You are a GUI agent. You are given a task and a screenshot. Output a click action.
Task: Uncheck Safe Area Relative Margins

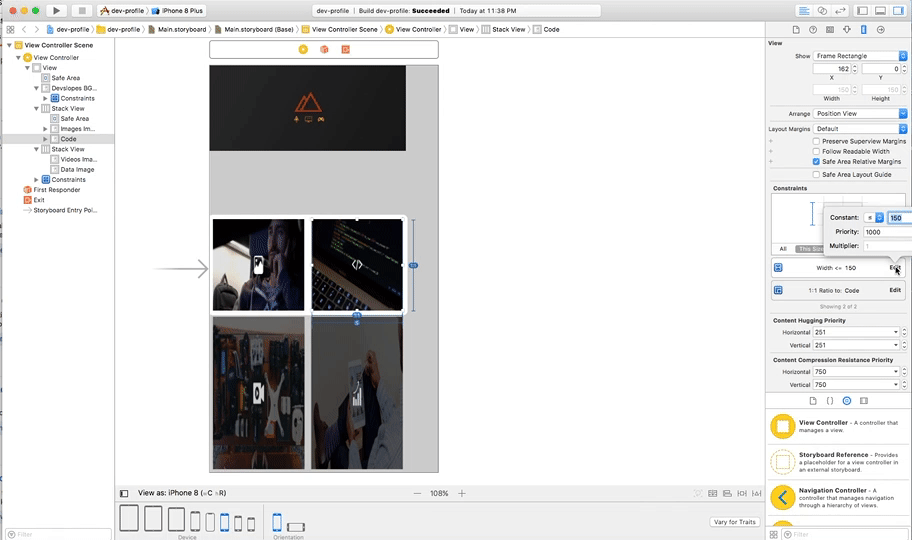pos(816,162)
